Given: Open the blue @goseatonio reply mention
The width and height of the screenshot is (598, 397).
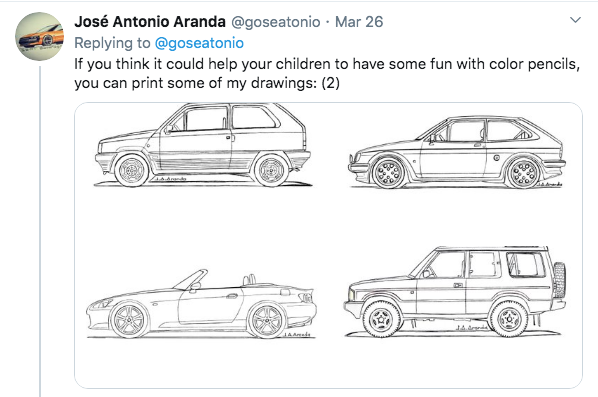Looking at the screenshot, I should [x=199, y=43].
